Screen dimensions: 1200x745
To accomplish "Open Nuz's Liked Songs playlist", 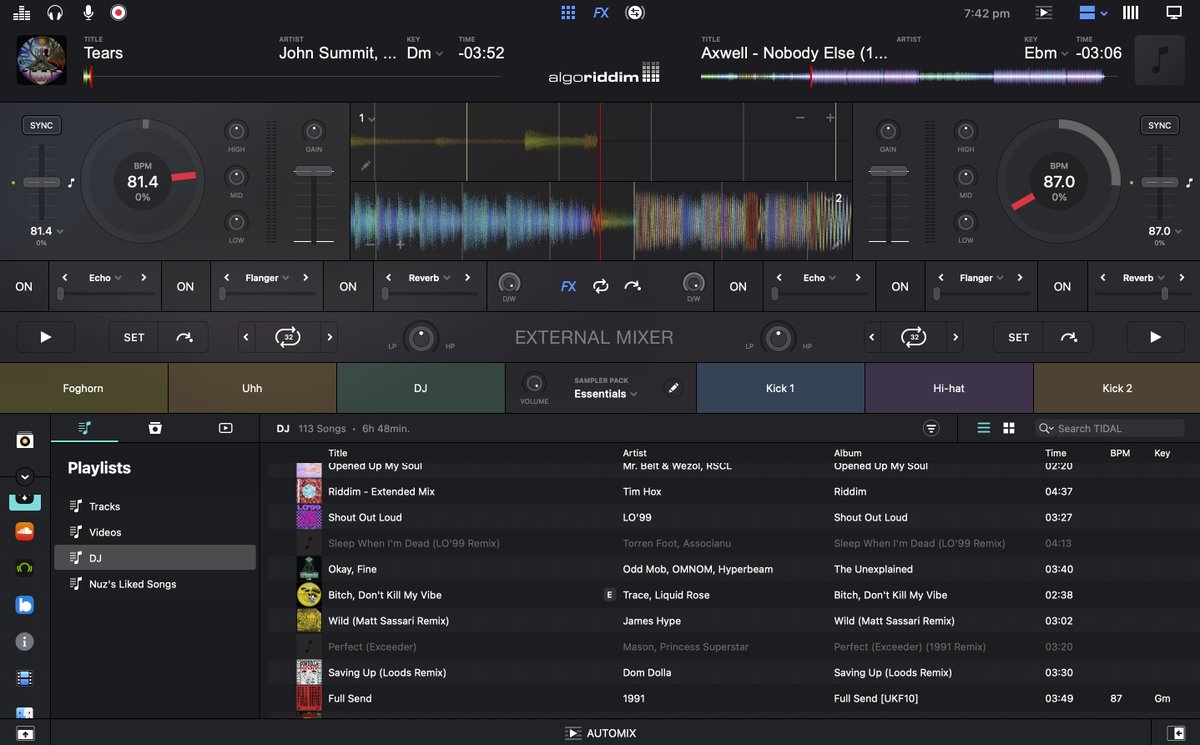I will tap(155, 584).
